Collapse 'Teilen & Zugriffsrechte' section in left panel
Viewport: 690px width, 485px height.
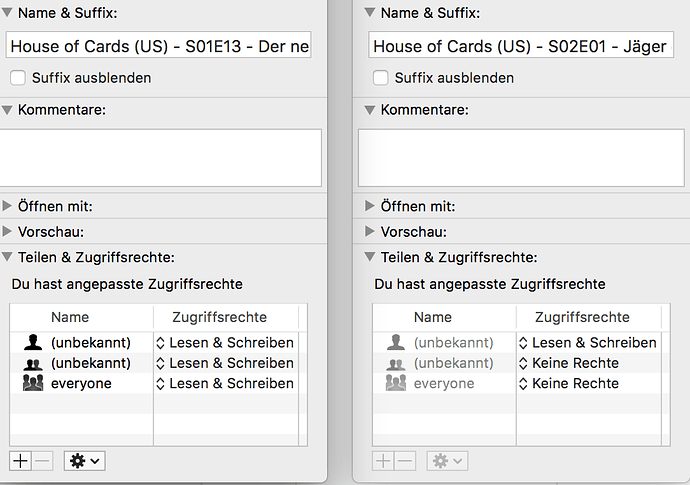pyautogui.click(x=8, y=257)
